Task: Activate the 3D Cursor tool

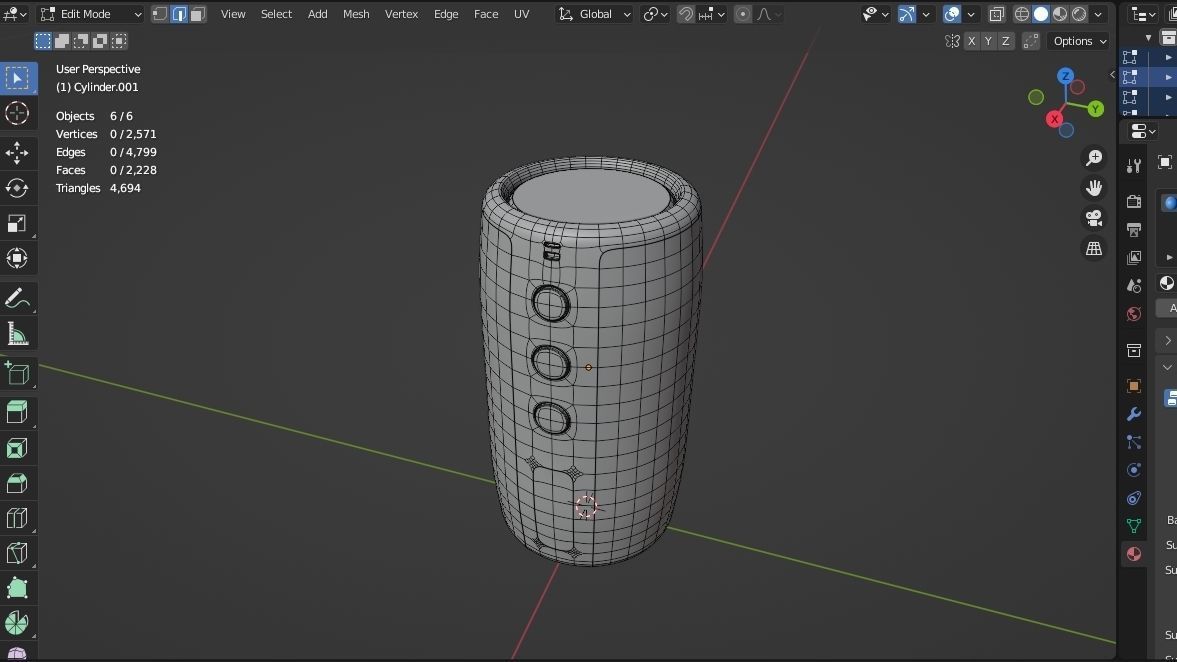Action: pyautogui.click(x=17, y=113)
